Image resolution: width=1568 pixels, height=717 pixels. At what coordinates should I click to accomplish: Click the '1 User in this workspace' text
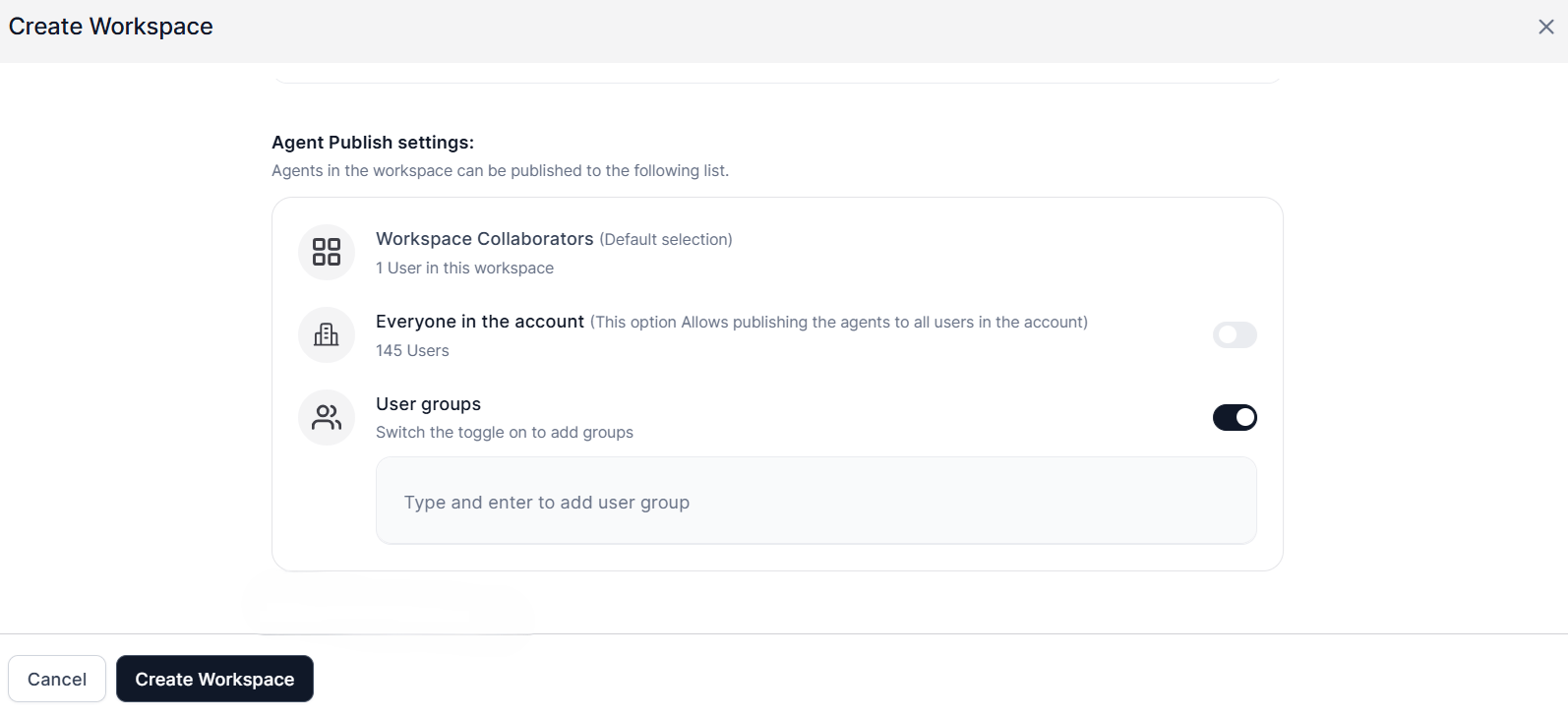coord(464,268)
